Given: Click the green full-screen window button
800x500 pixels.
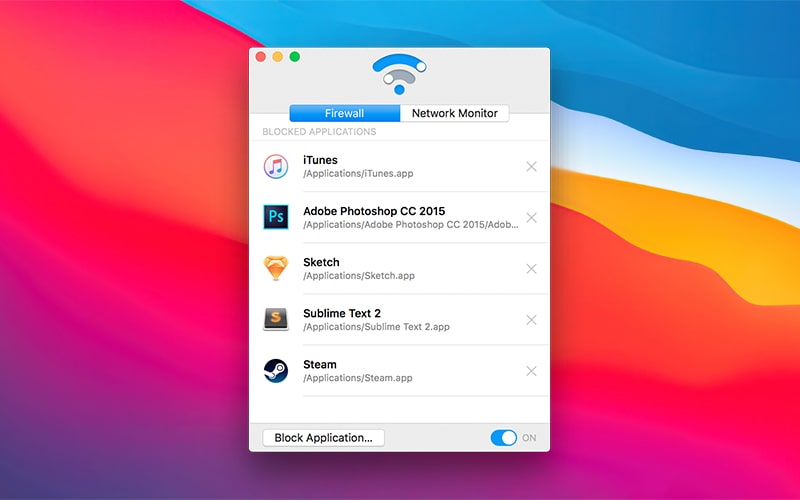Looking at the screenshot, I should pyautogui.click(x=295, y=57).
